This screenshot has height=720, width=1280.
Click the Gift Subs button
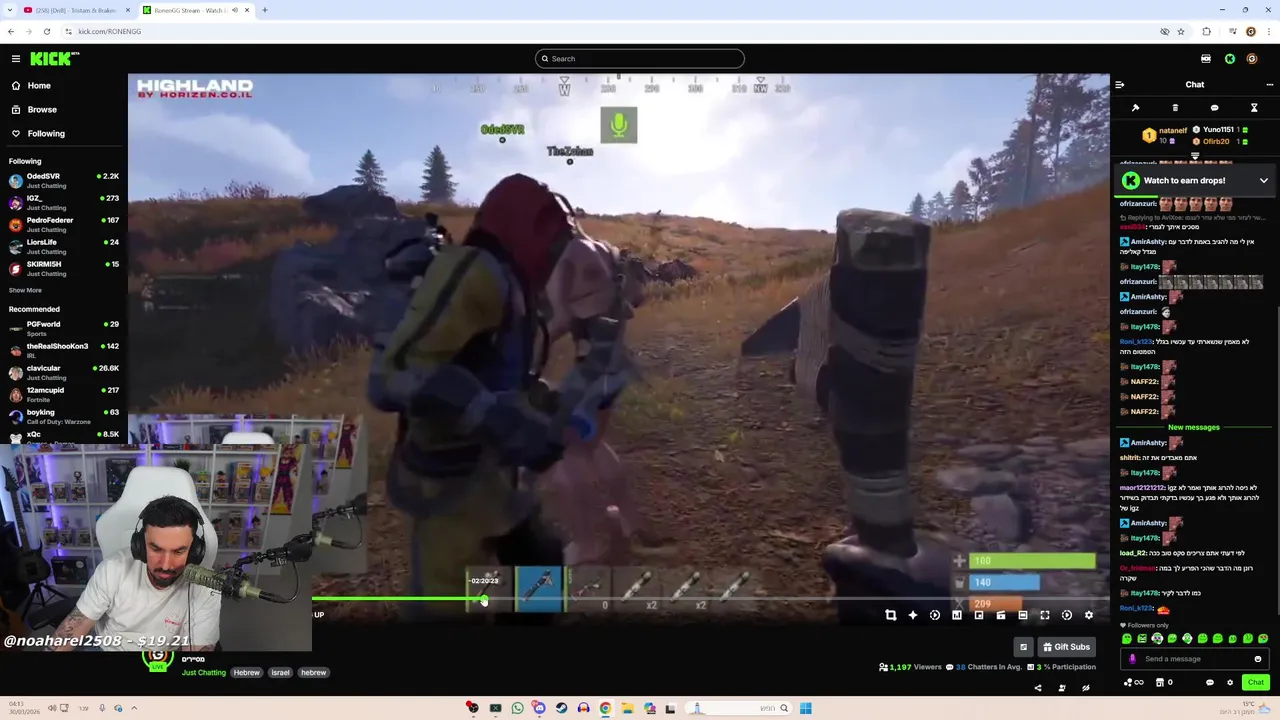pyautogui.click(x=1066, y=647)
